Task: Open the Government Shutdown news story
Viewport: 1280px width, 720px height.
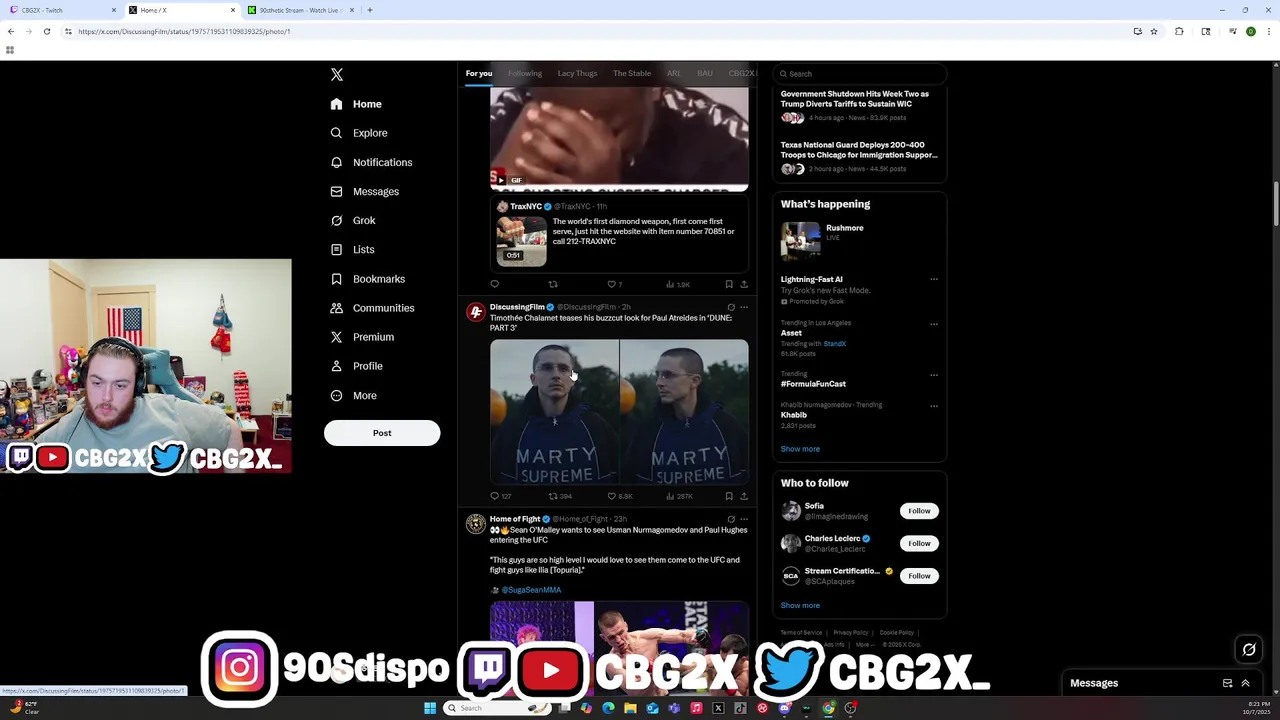Action: point(860,106)
